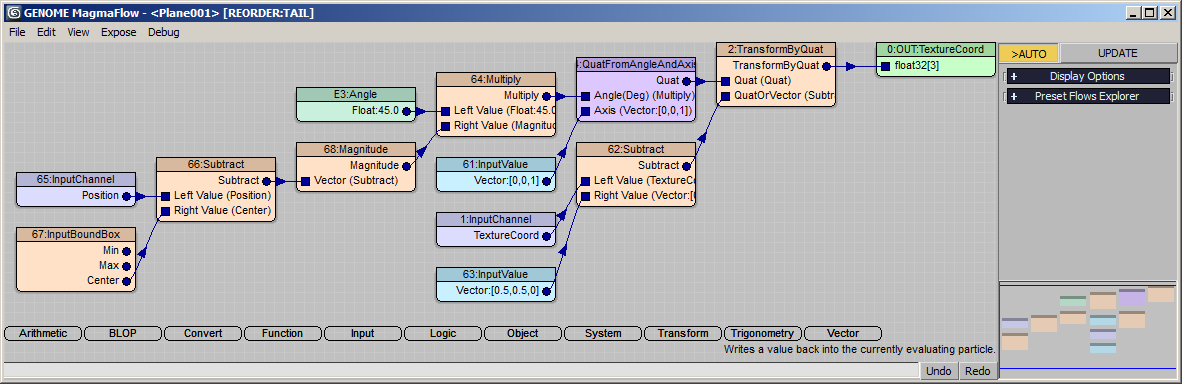The height and width of the screenshot is (384, 1182).
Task: Click the float32[3] input socket of OUT:TextureCoord
Action: coord(886,66)
